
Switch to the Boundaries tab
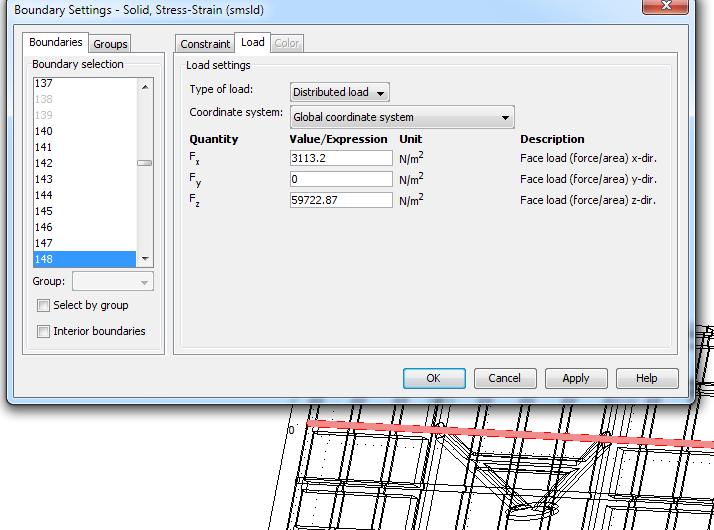coord(56,42)
